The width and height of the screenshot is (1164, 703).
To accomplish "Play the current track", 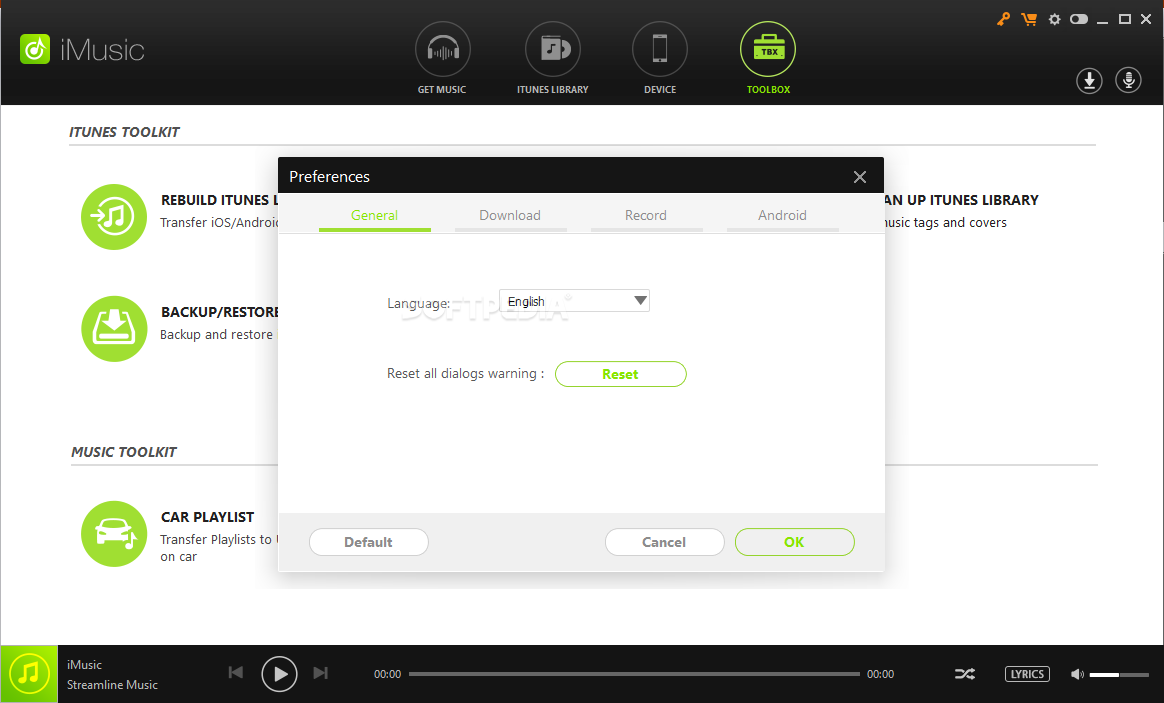I will click(x=279, y=674).
